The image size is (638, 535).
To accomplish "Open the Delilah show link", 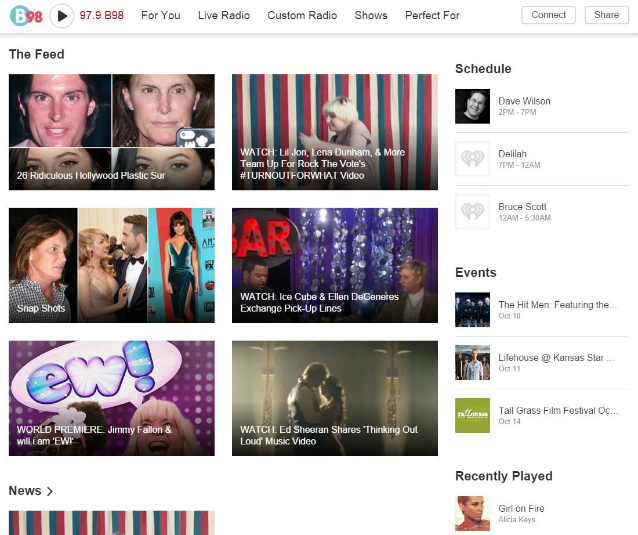I will point(513,154).
